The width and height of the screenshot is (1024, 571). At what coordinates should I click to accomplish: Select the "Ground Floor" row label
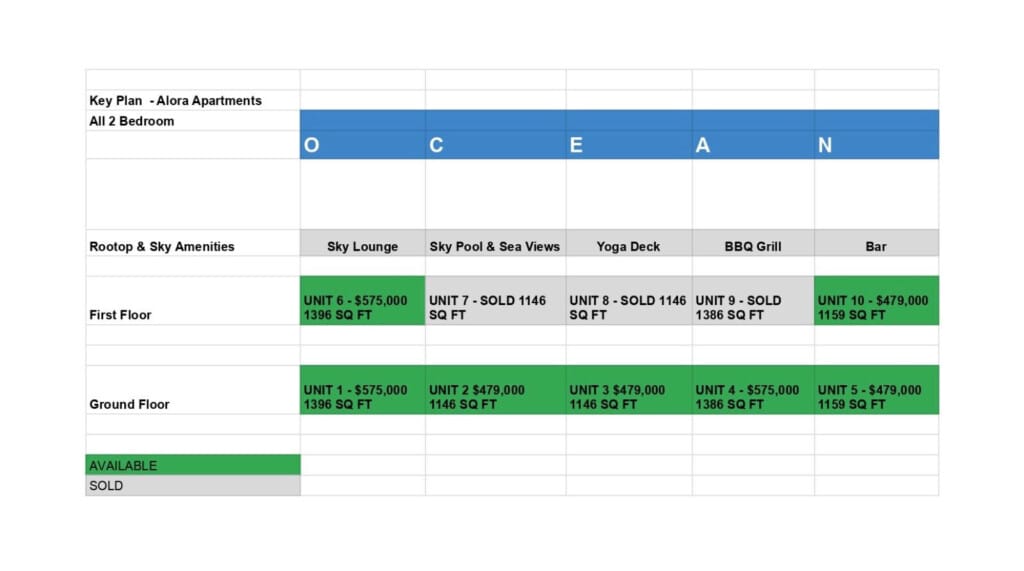130,405
